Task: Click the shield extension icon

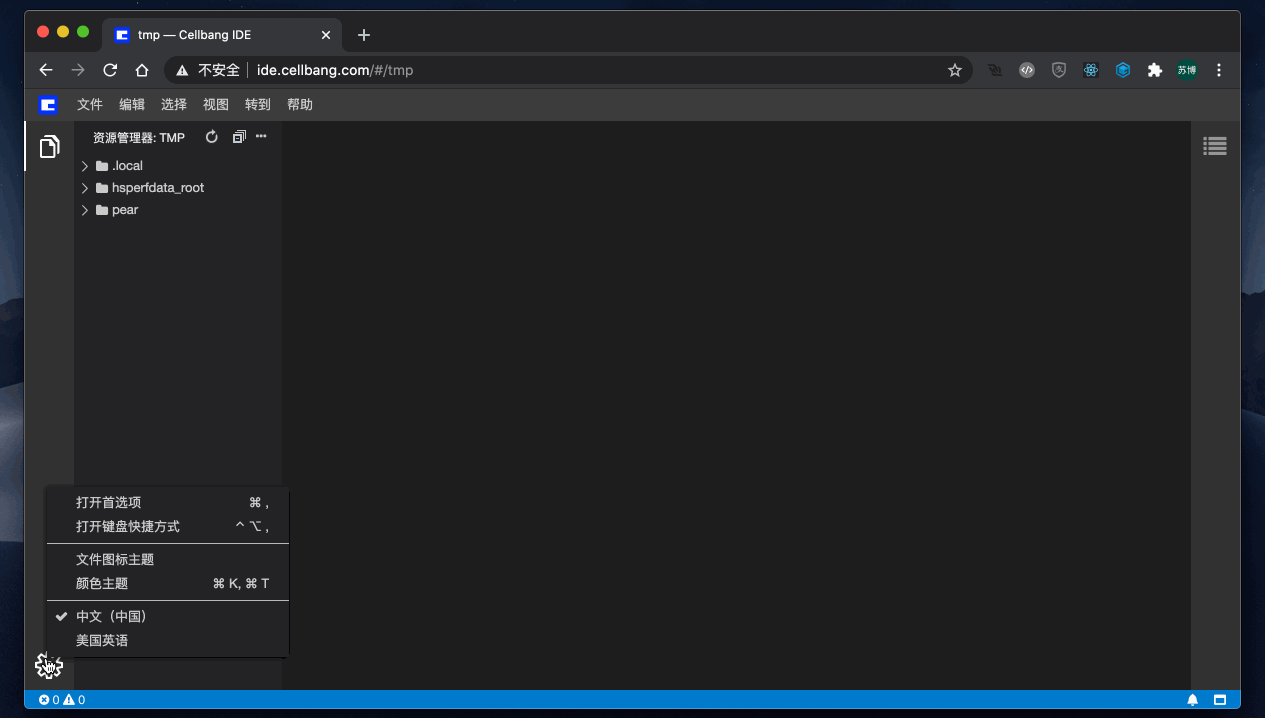Action: point(1059,70)
